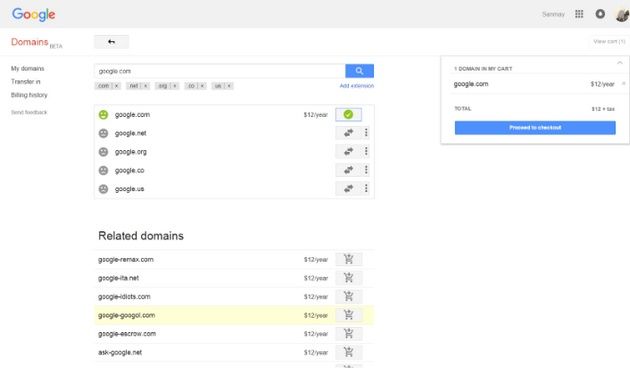This screenshot has height=368, width=630.
Task: Click the account name in header
Action: tap(553, 14)
